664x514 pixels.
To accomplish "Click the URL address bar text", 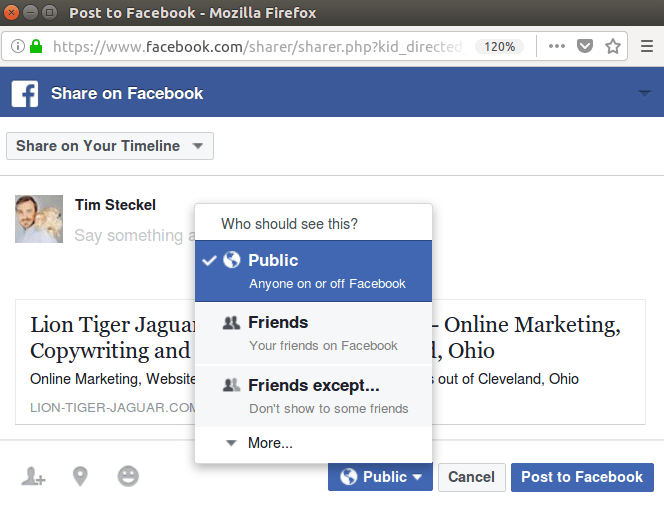I will tap(257, 46).
